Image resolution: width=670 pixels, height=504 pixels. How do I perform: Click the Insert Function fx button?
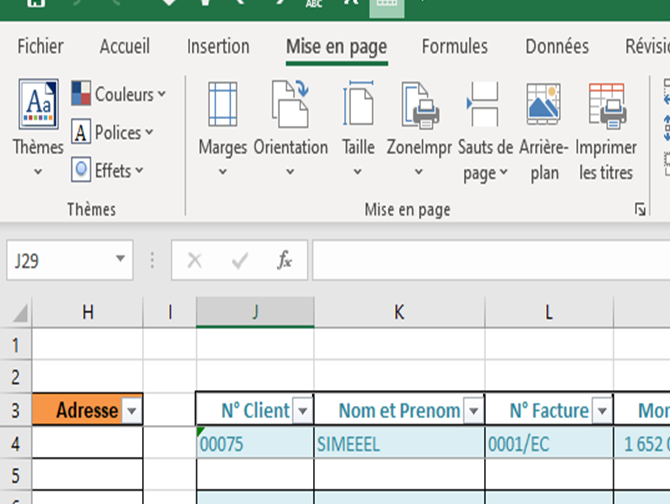284,260
